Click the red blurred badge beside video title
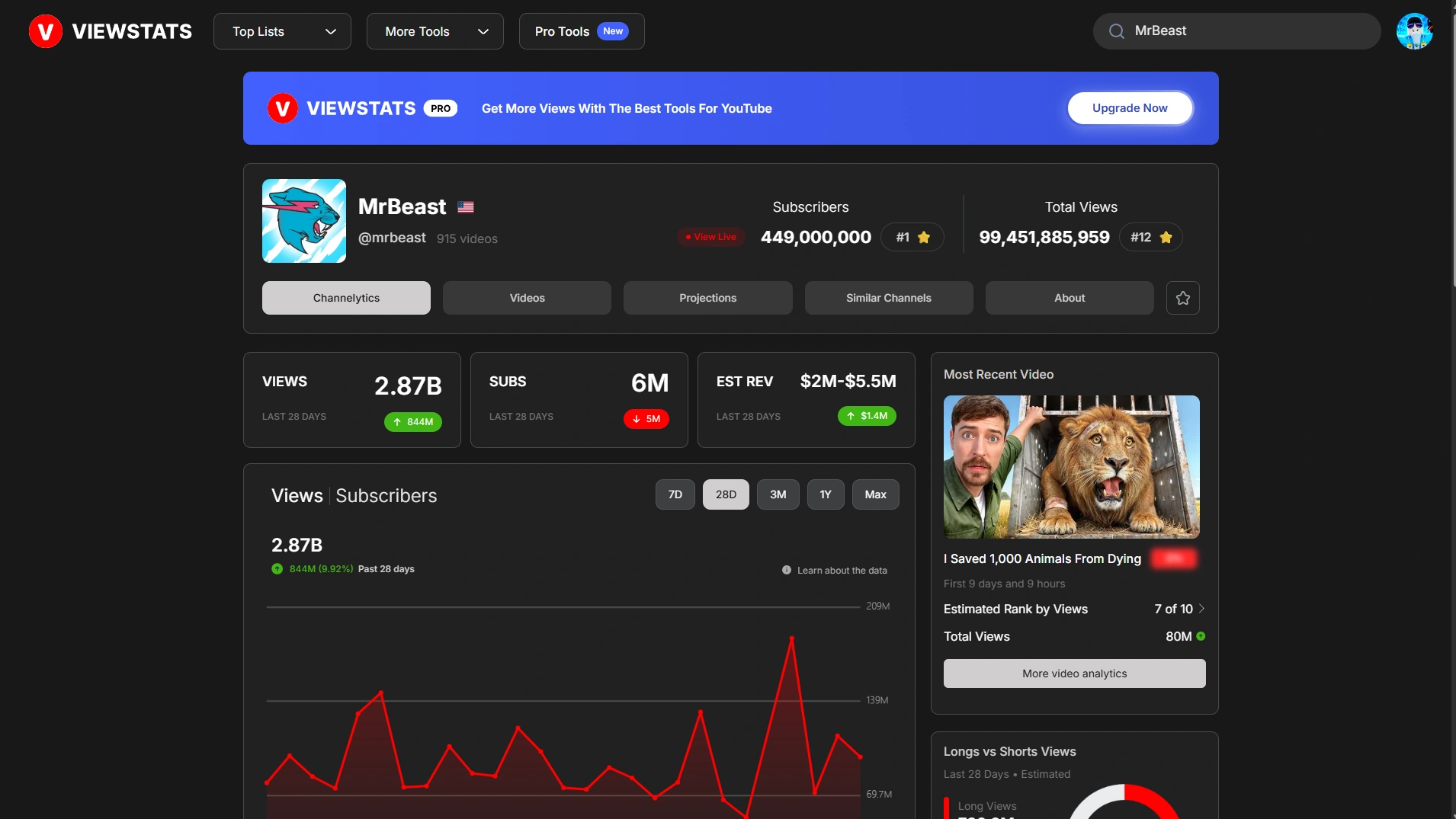Screen dimensions: 1456x819 click(x=1174, y=559)
